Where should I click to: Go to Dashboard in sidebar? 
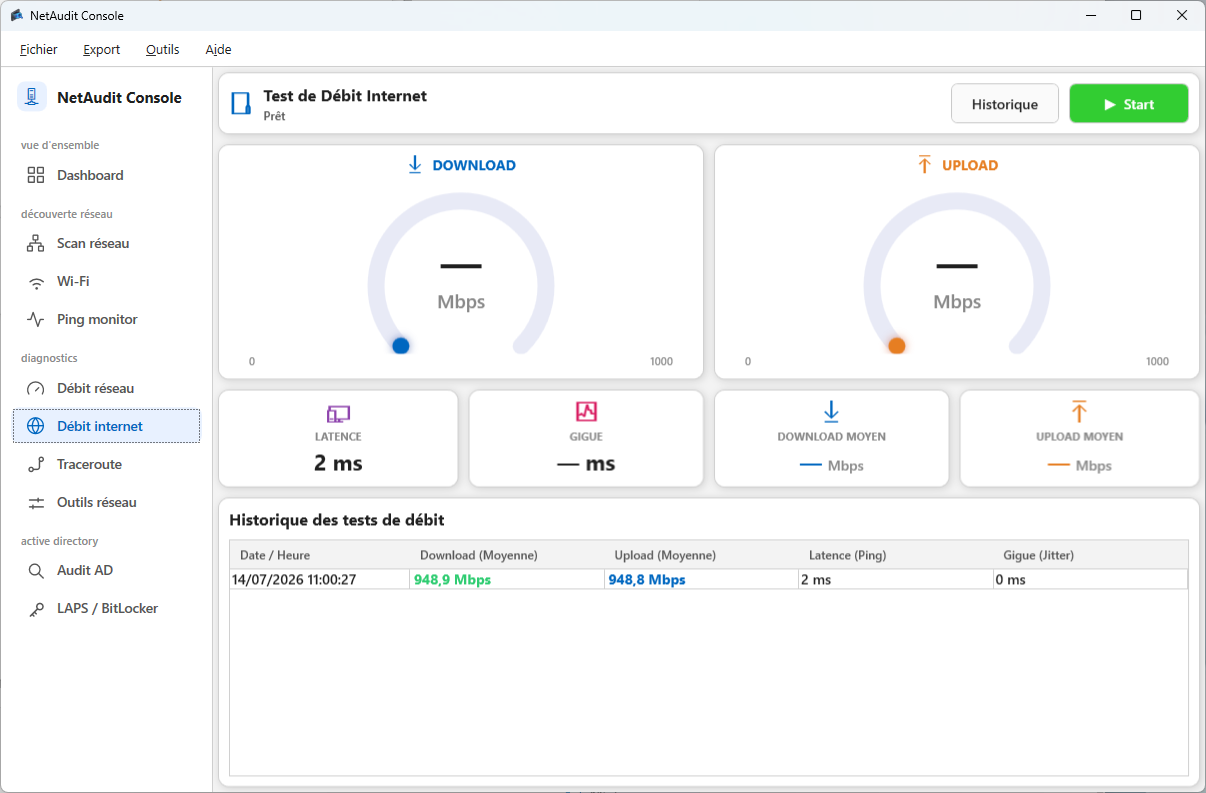pos(106,175)
